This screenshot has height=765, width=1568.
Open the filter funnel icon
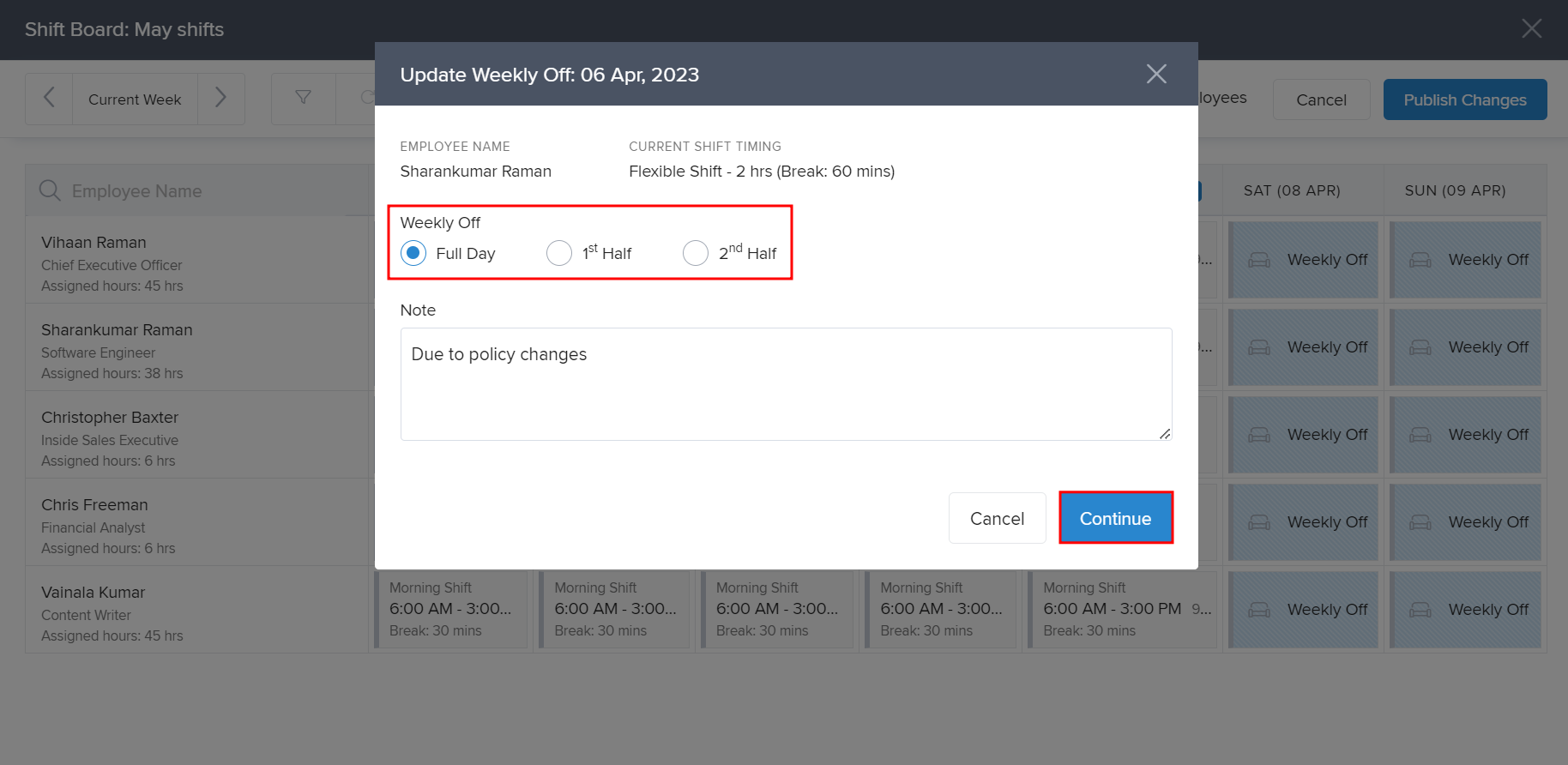(303, 99)
